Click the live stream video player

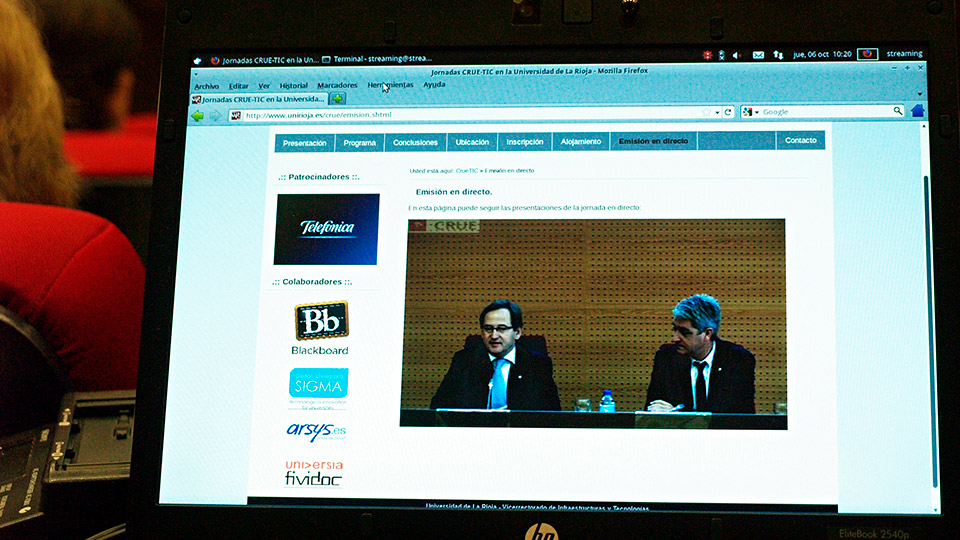point(594,324)
